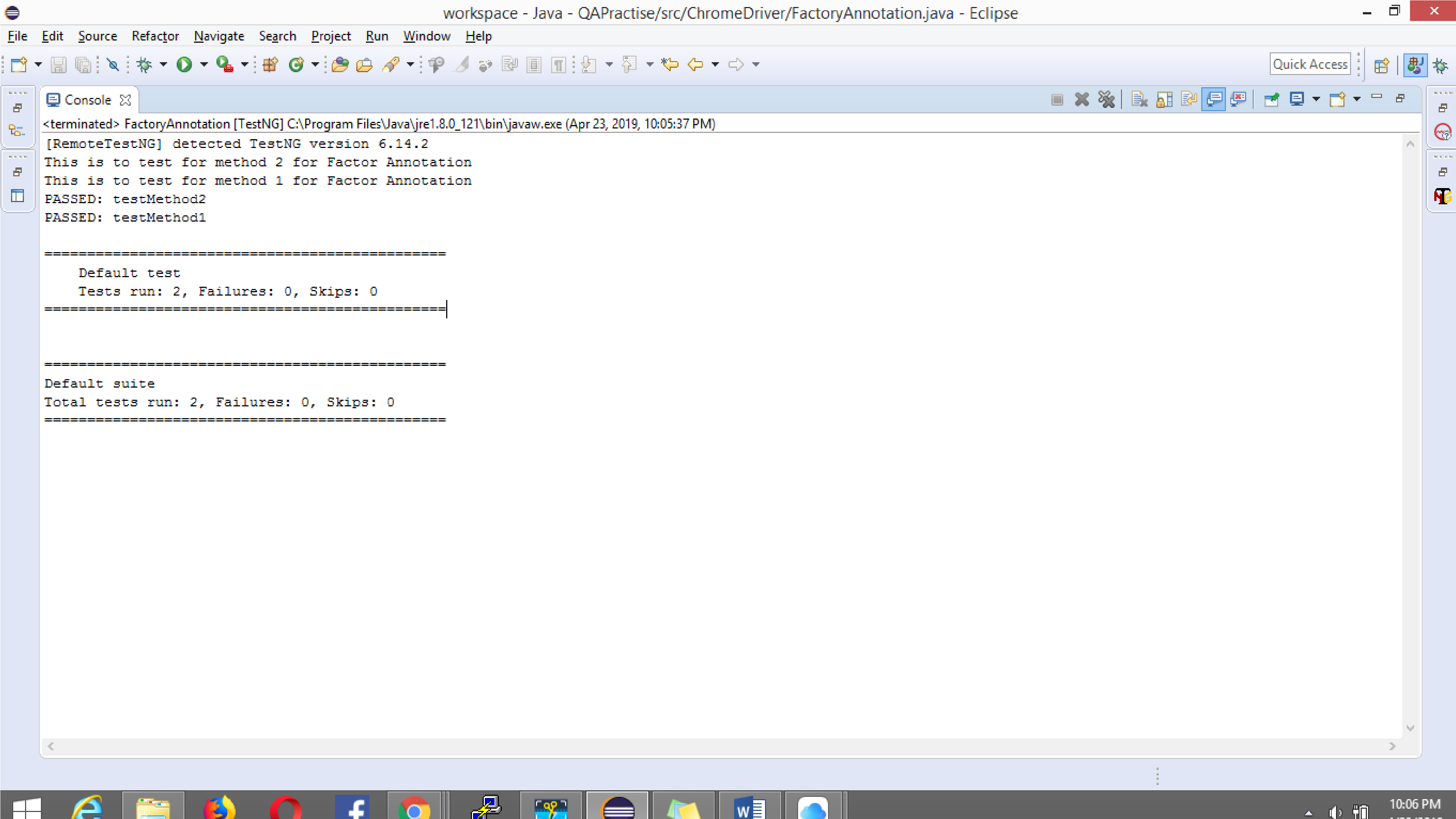Run the last launched TestNG configuration

tap(184, 64)
